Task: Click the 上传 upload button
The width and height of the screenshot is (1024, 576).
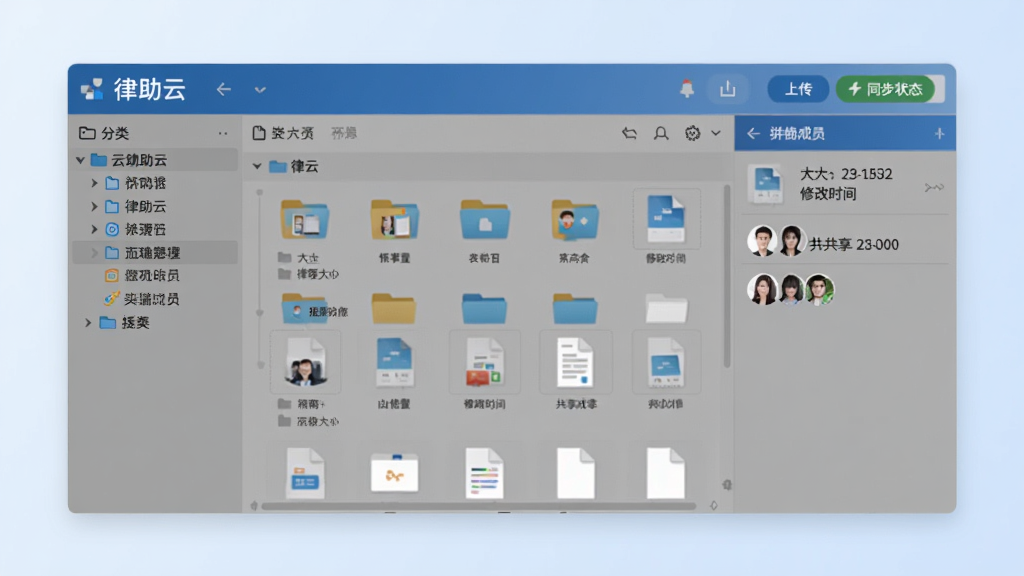Action: coord(798,89)
